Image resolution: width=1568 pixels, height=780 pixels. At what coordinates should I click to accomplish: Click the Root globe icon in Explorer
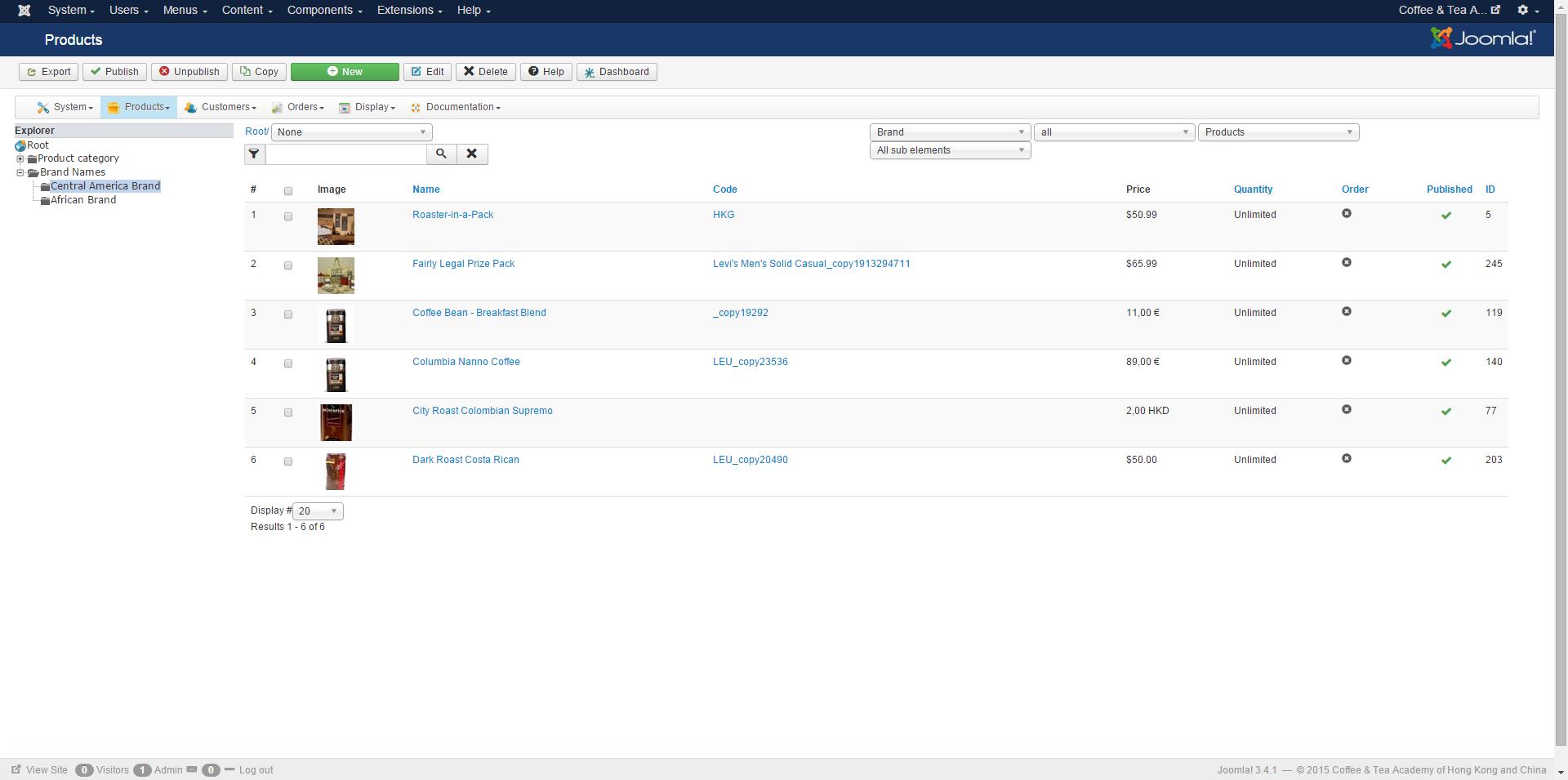tap(20, 146)
